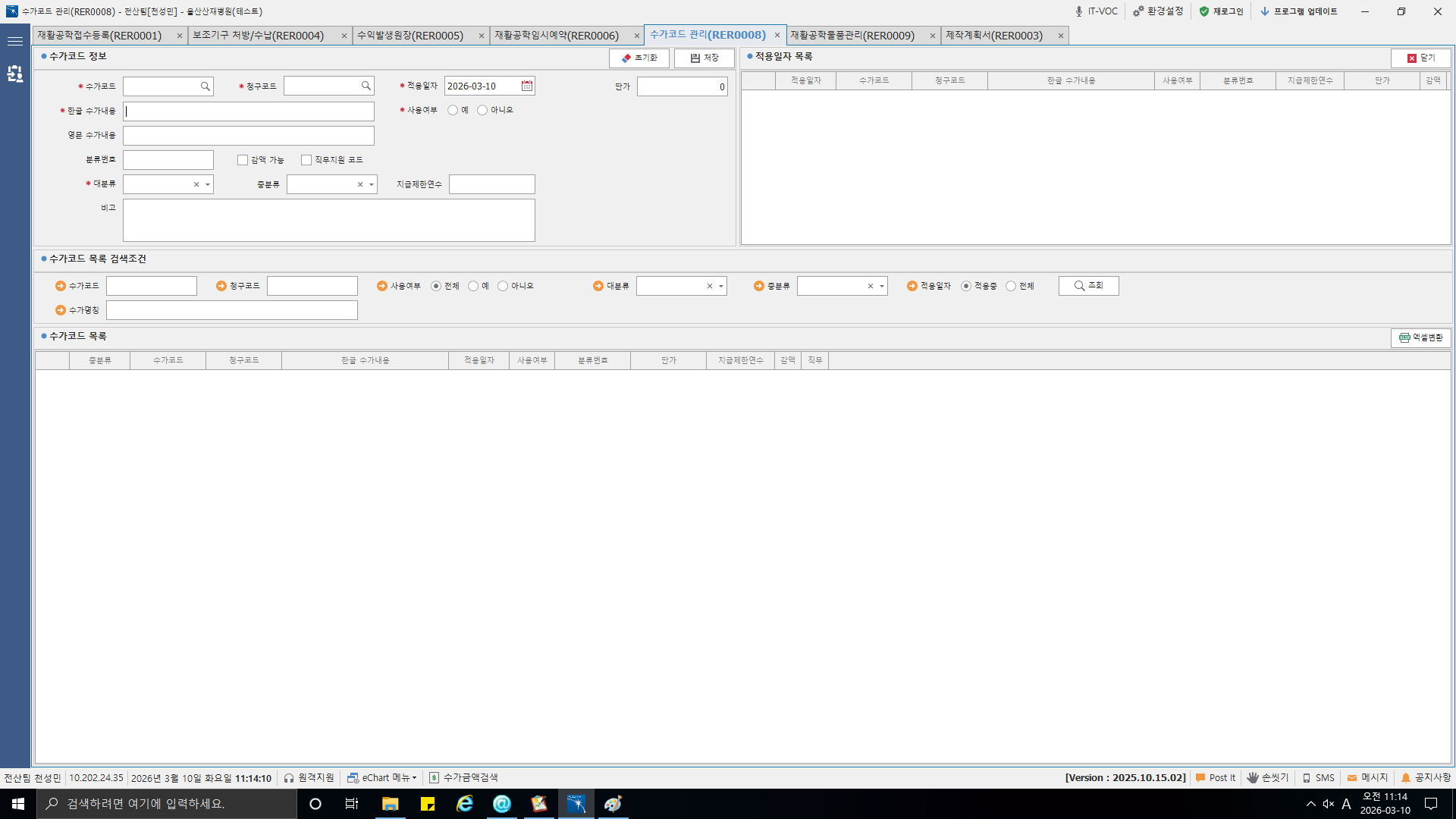Close the 수가코드 관리(RER0008) tab
Viewport: 1456px width, 819px height.
(777, 35)
